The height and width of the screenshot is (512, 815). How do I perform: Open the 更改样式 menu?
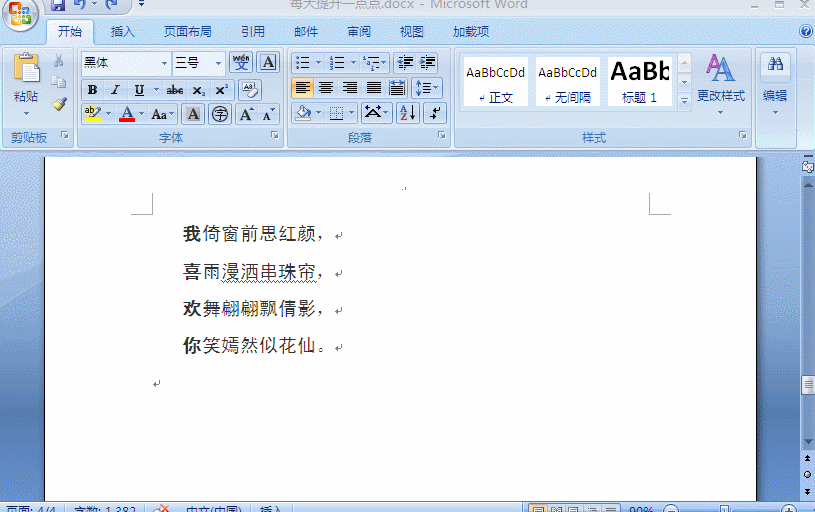720,84
